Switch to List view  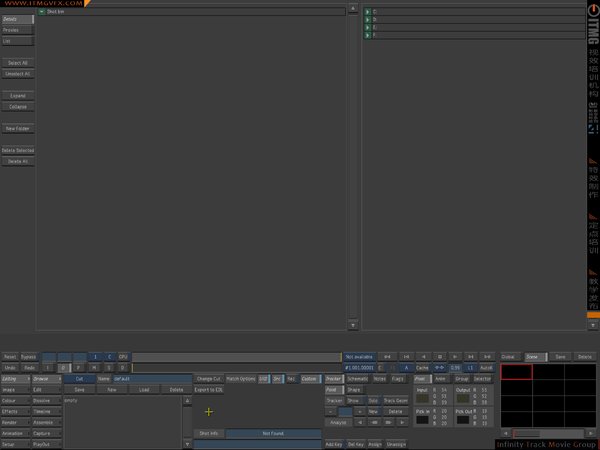pos(18,41)
